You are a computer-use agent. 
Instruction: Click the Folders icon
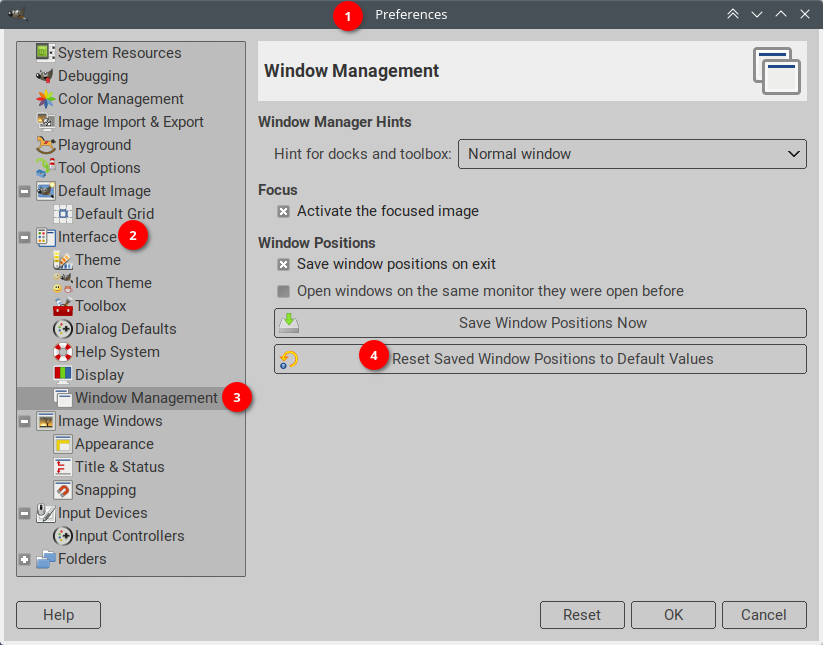[45, 559]
